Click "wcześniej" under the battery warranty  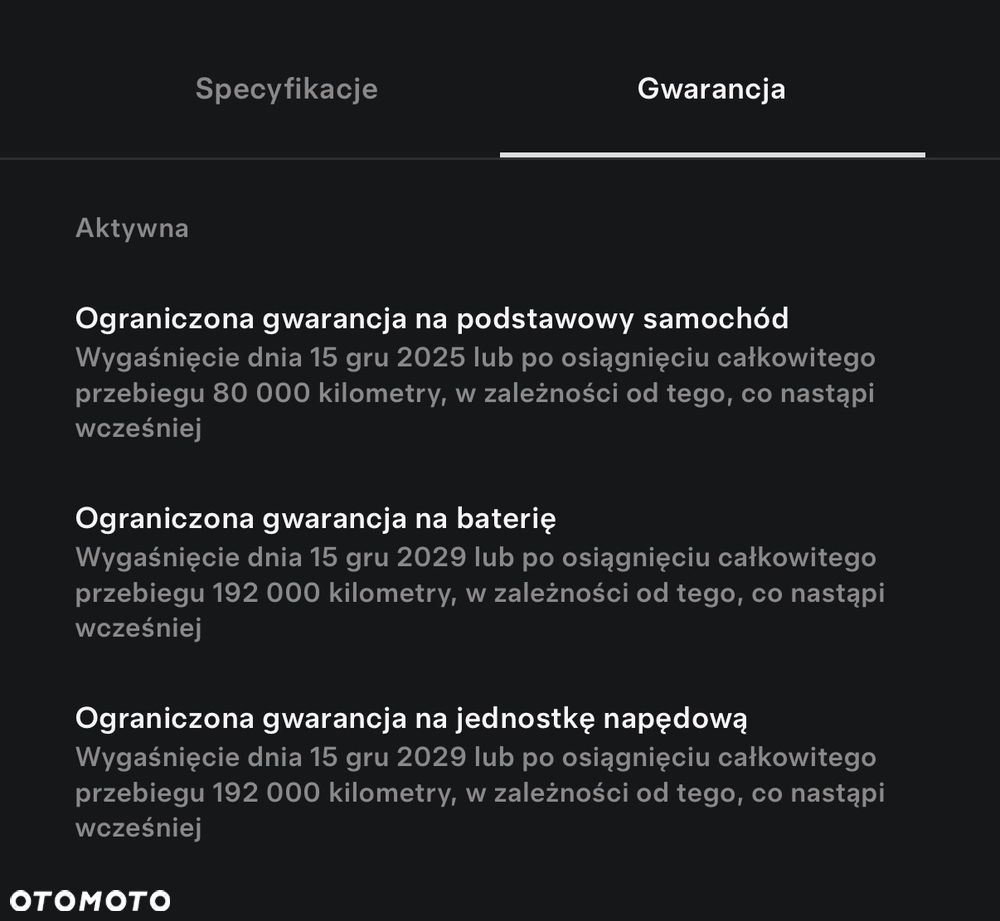[138, 629]
